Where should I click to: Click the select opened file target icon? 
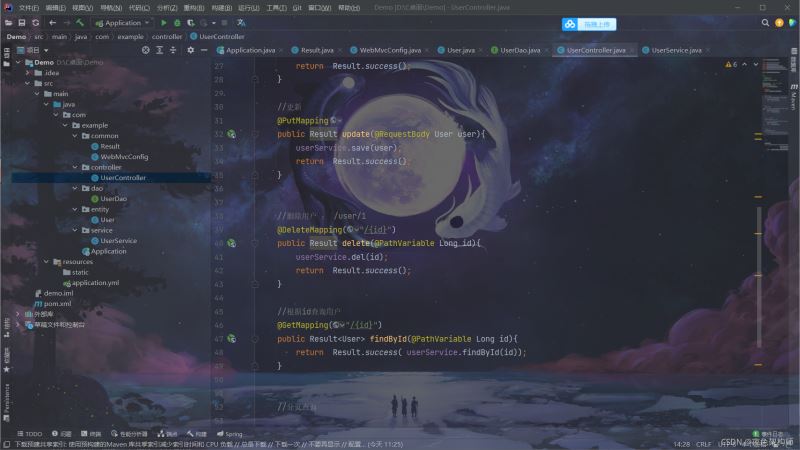146,50
